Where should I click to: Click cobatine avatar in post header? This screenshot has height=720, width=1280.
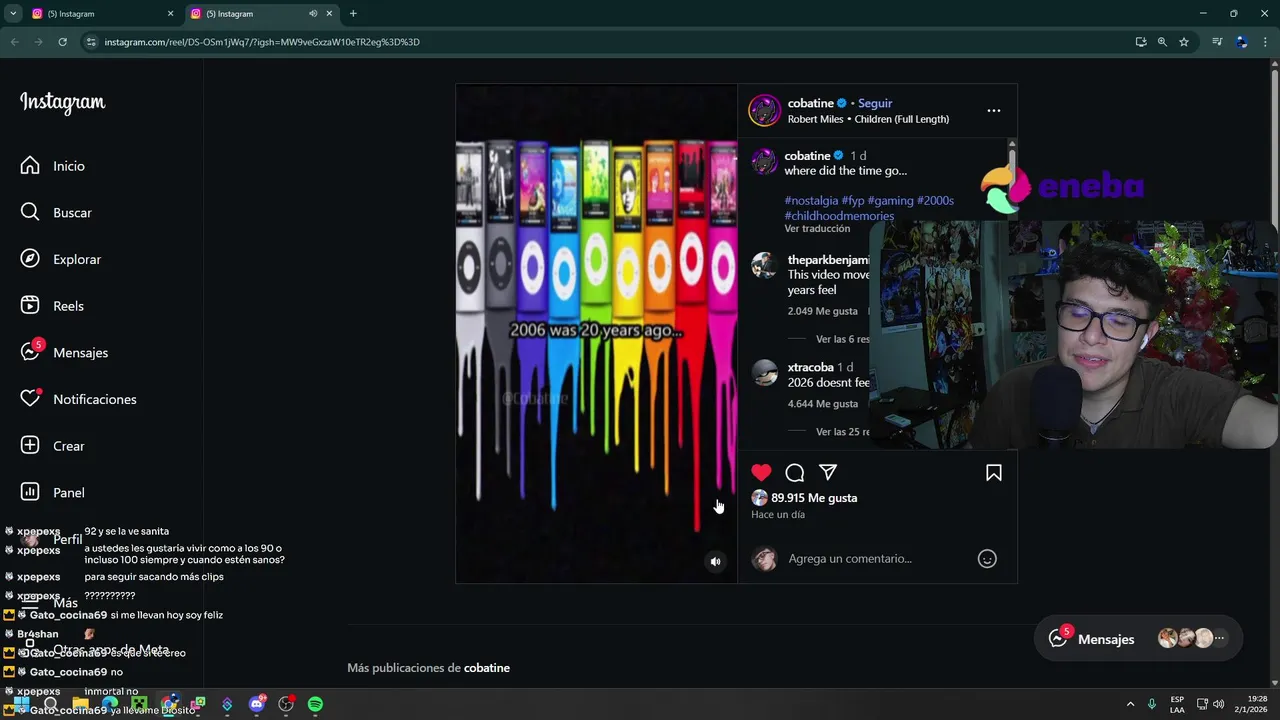point(765,110)
